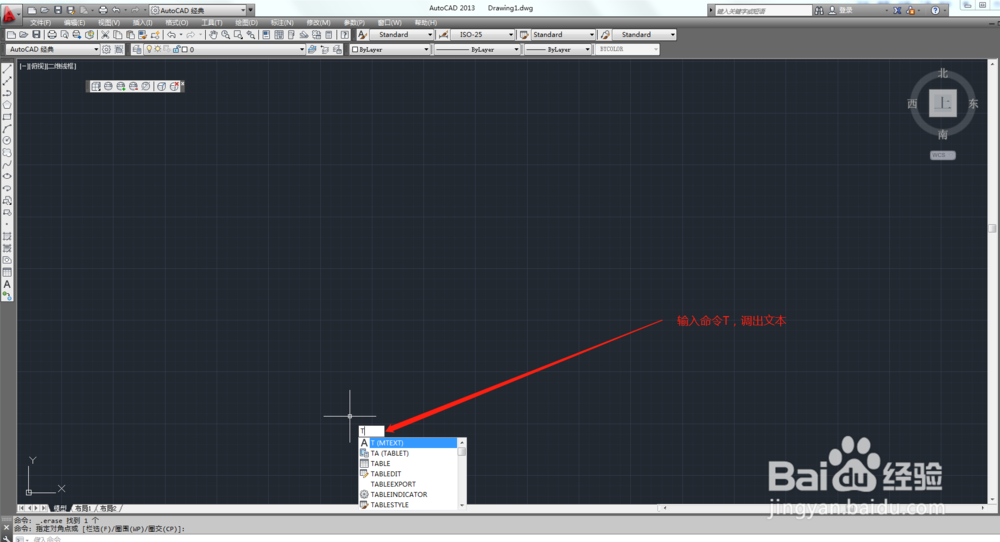Open the 修改(M) menu

[318, 23]
